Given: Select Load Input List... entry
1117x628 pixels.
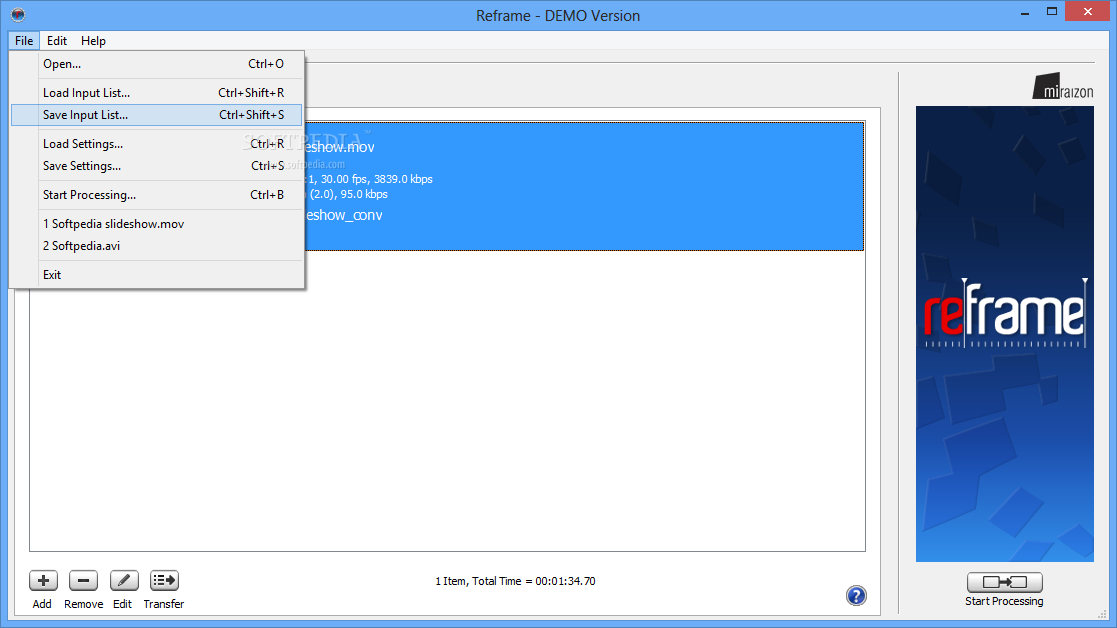Looking at the screenshot, I should tap(157, 93).
